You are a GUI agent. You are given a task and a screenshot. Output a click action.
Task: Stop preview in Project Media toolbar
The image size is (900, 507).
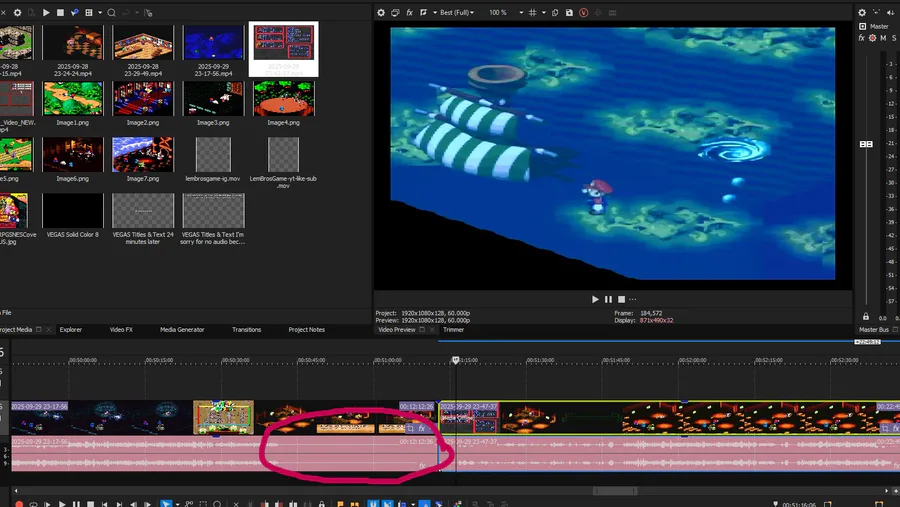tap(60, 13)
